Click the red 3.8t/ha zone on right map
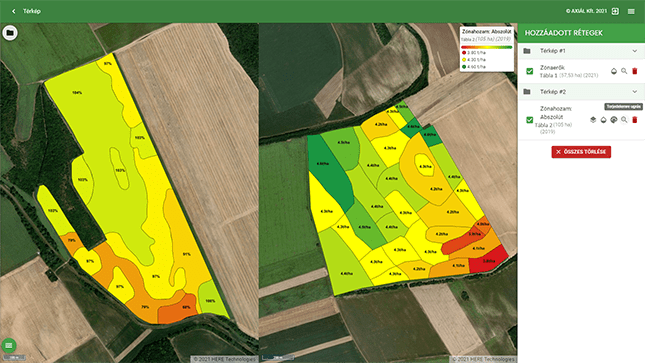645x363 pixels. click(489, 260)
